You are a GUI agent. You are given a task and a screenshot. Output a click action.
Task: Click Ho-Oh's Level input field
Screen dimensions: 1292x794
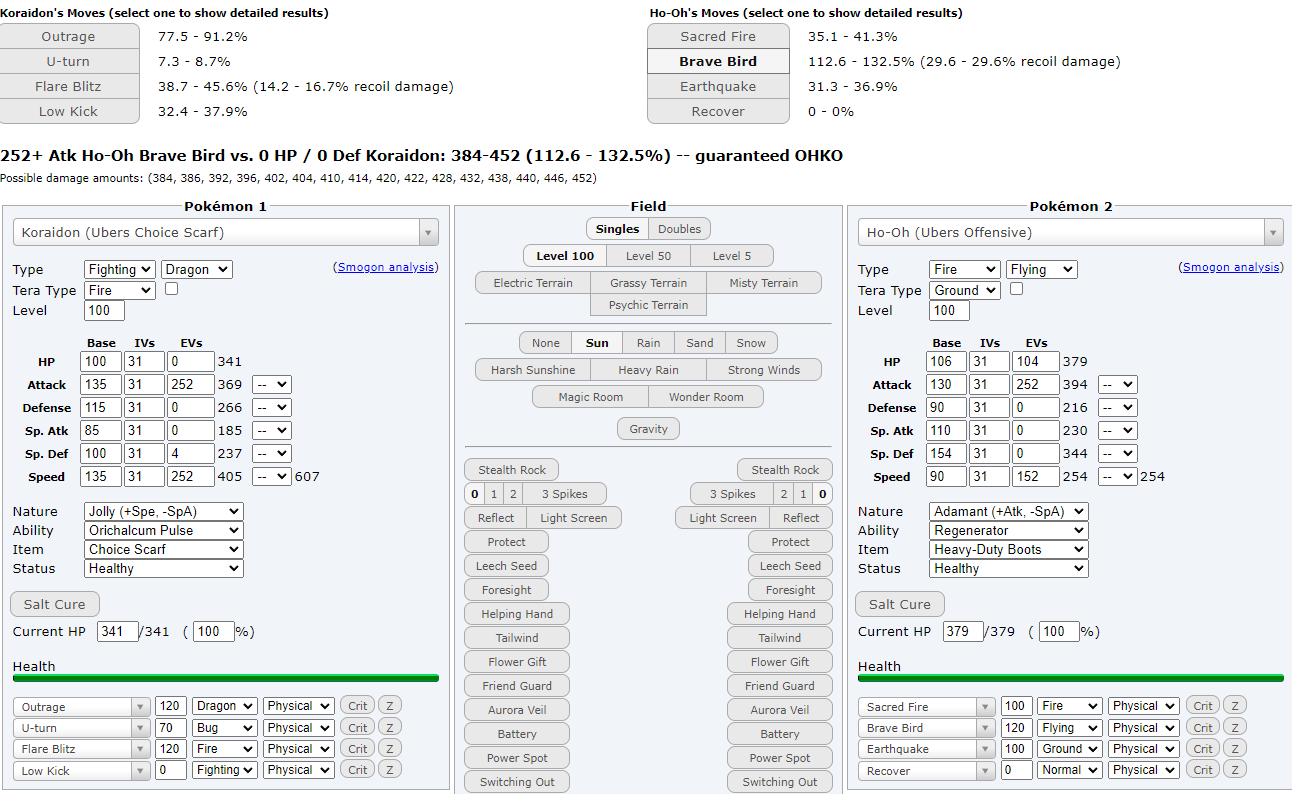click(x=950, y=310)
